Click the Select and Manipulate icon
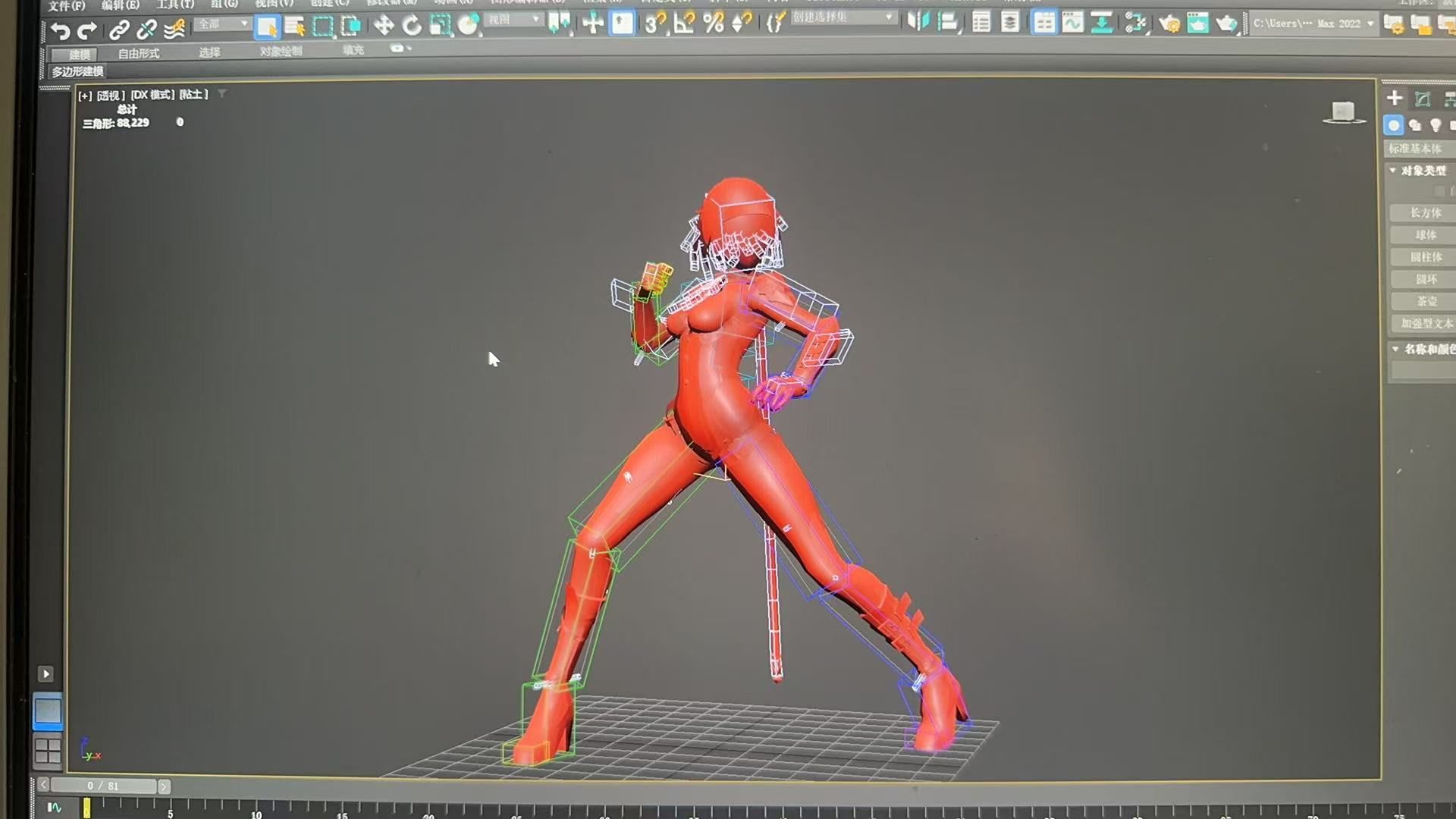Image resolution: width=1456 pixels, height=819 pixels. (x=593, y=24)
